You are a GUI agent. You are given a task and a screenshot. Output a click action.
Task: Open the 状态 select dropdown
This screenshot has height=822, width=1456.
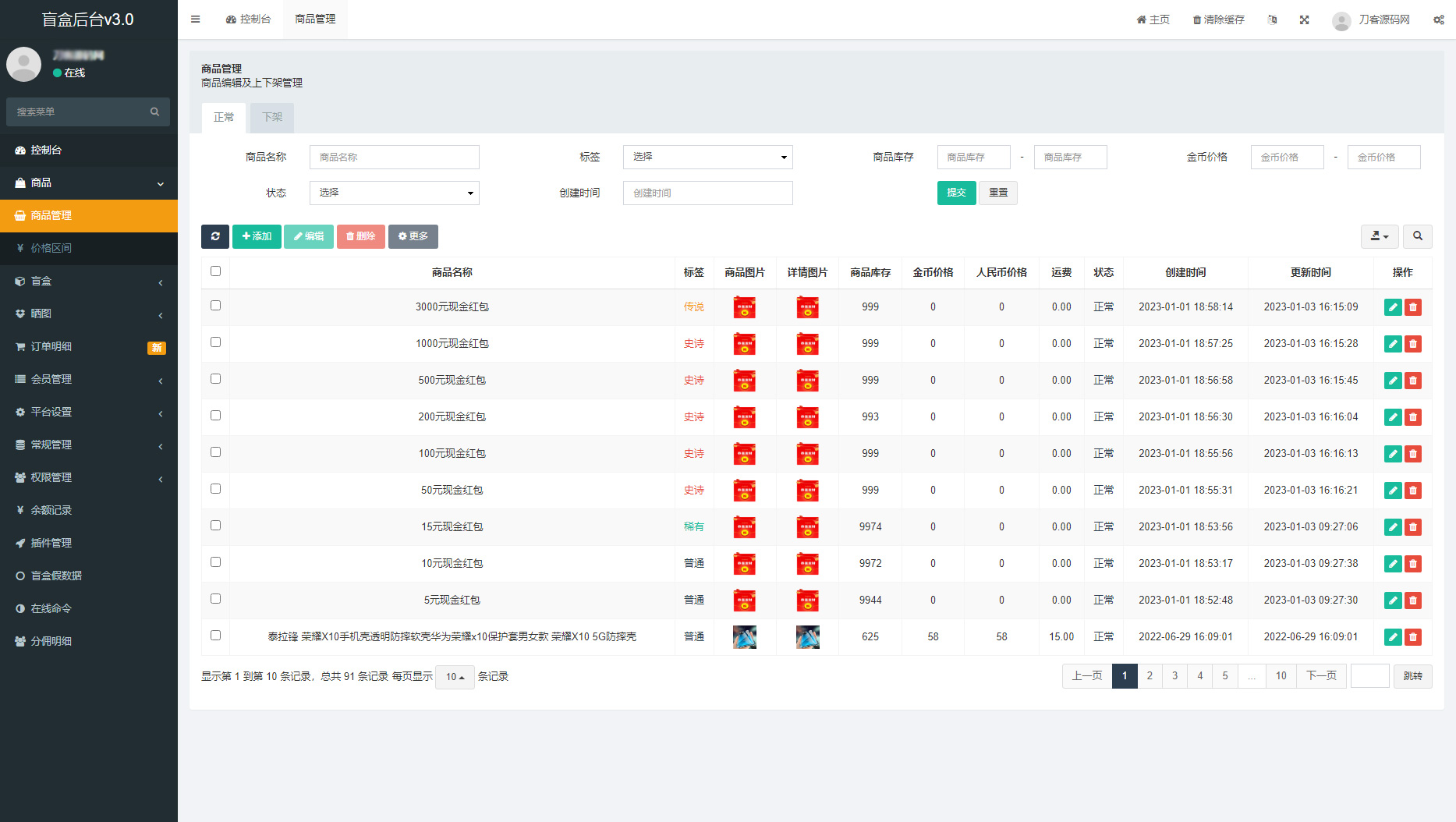(x=394, y=193)
